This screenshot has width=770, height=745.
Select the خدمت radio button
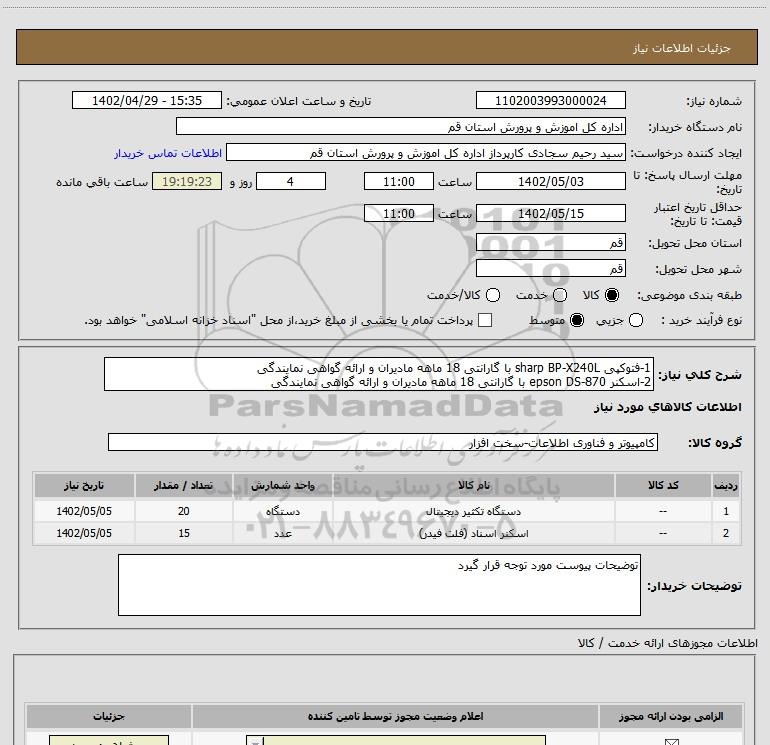pos(560,295)
